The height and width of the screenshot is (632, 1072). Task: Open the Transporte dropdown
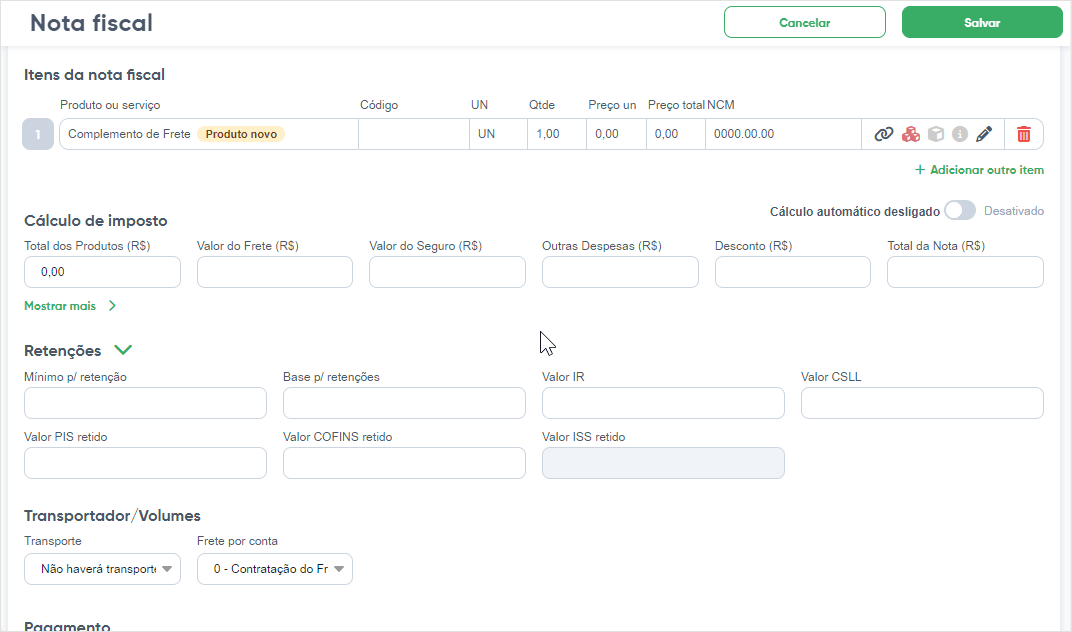[103, 569]
